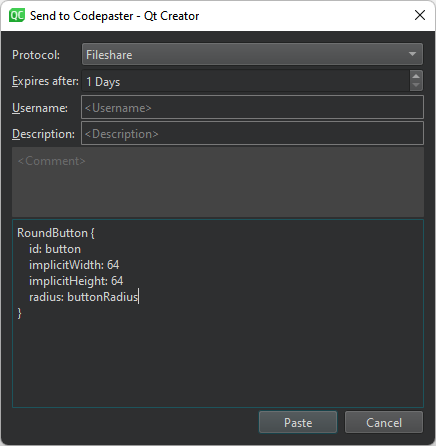Open the Protocol dropdown showing Fileshare
Screen dimensions: 436x446
click(252, 54)
